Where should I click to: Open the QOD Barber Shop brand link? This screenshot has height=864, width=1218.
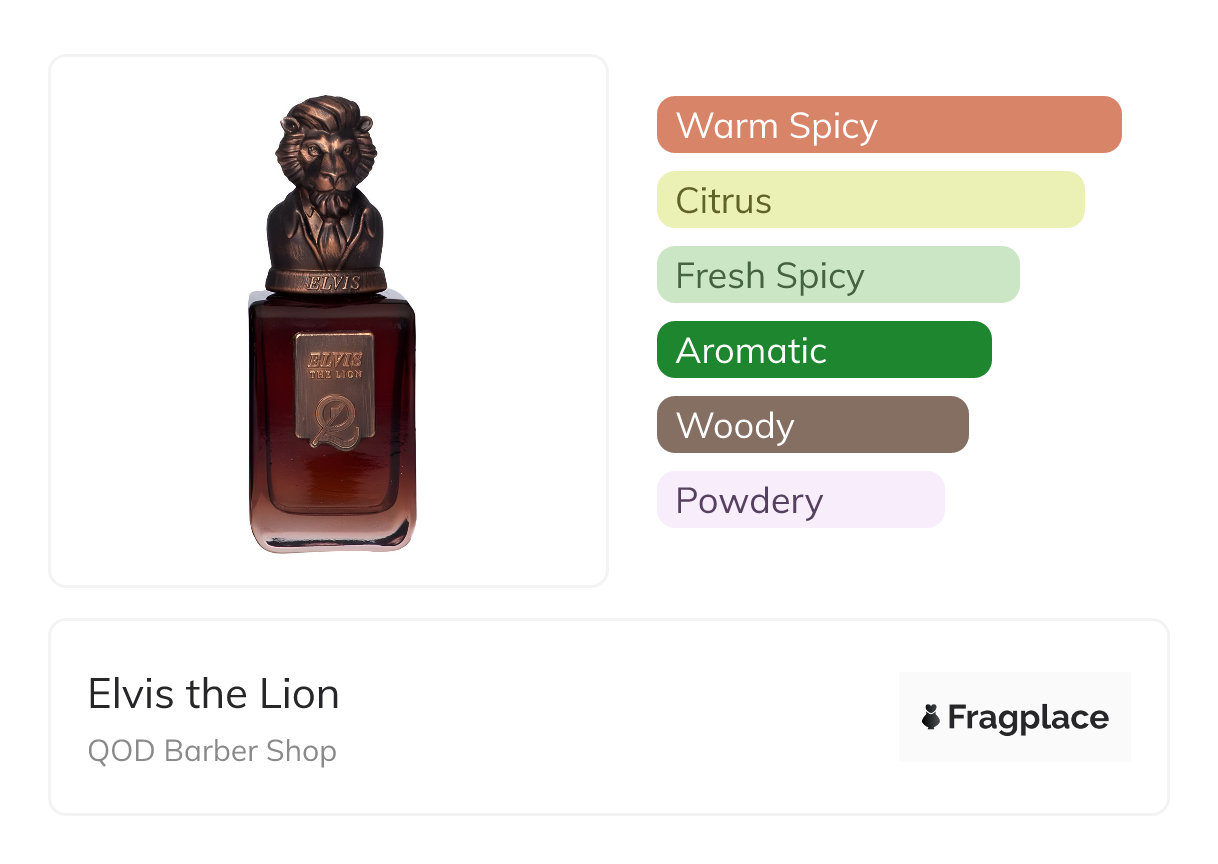[212, 751]
